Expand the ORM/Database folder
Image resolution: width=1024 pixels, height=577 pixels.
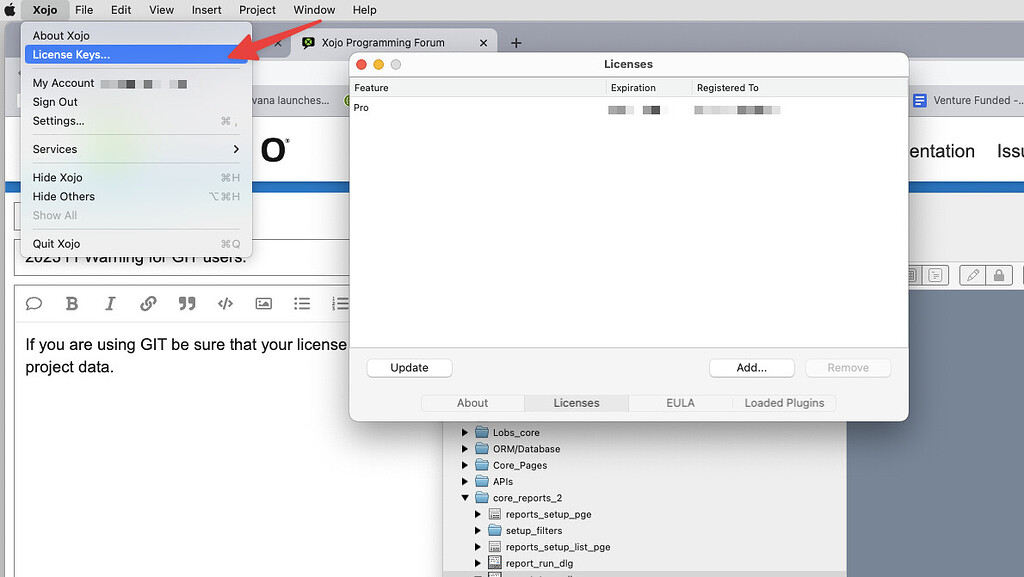click(465, 449)
